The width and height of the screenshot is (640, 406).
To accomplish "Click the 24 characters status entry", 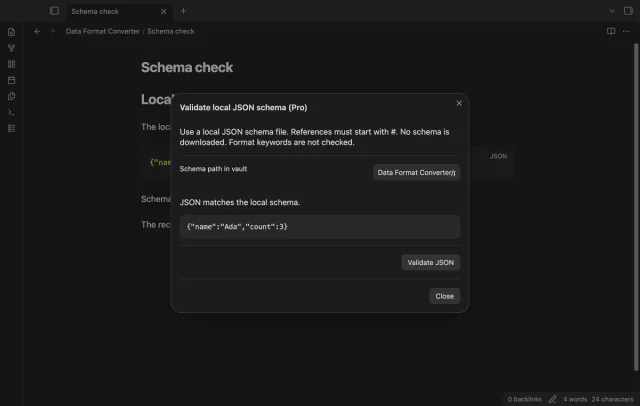I will click(x=612, y=399).
